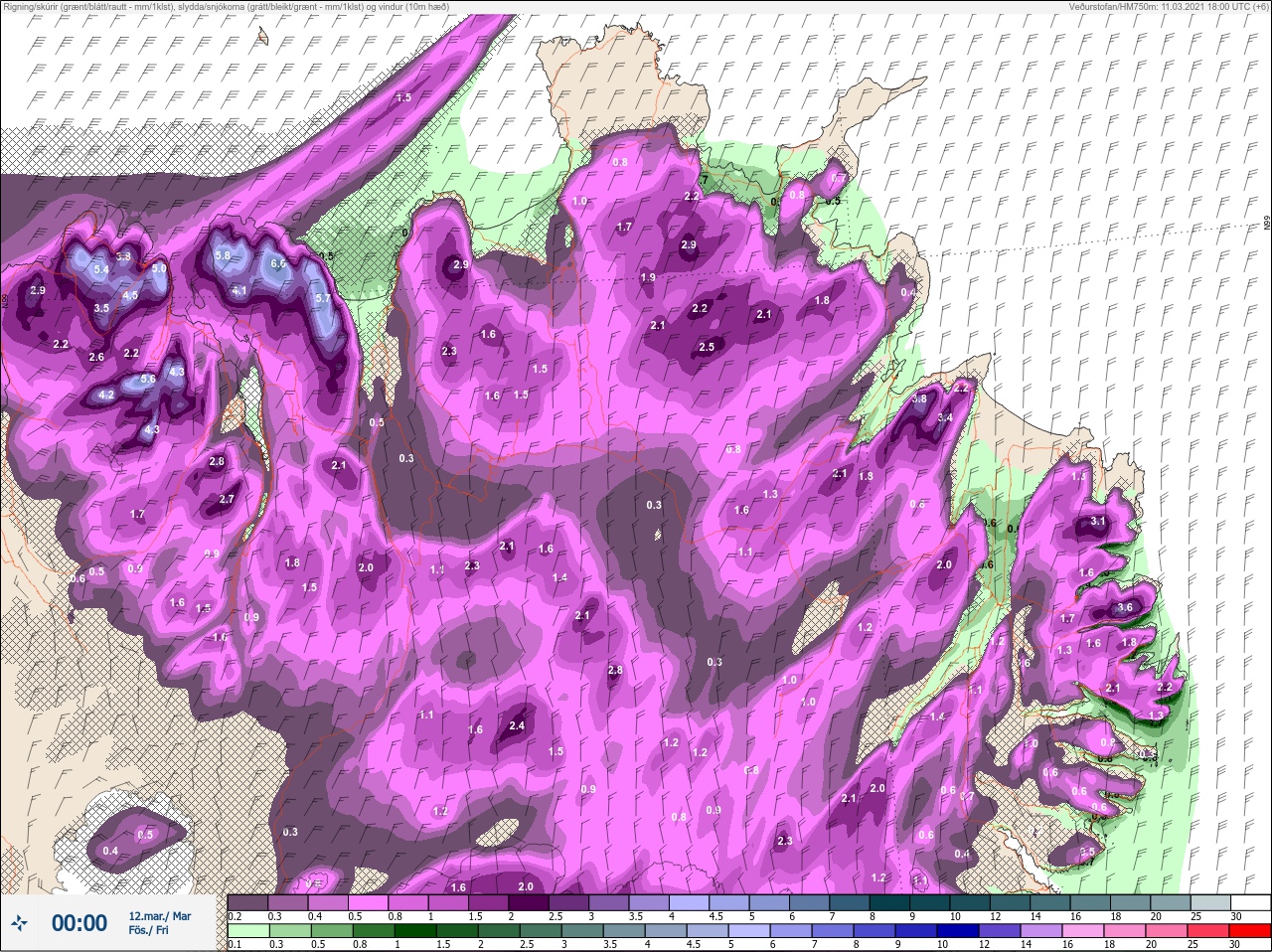Click the '12.mar./ Mar' date label
Image resolution: width=1272 pixels, height=952 pixels.
(x=159, y=916)
